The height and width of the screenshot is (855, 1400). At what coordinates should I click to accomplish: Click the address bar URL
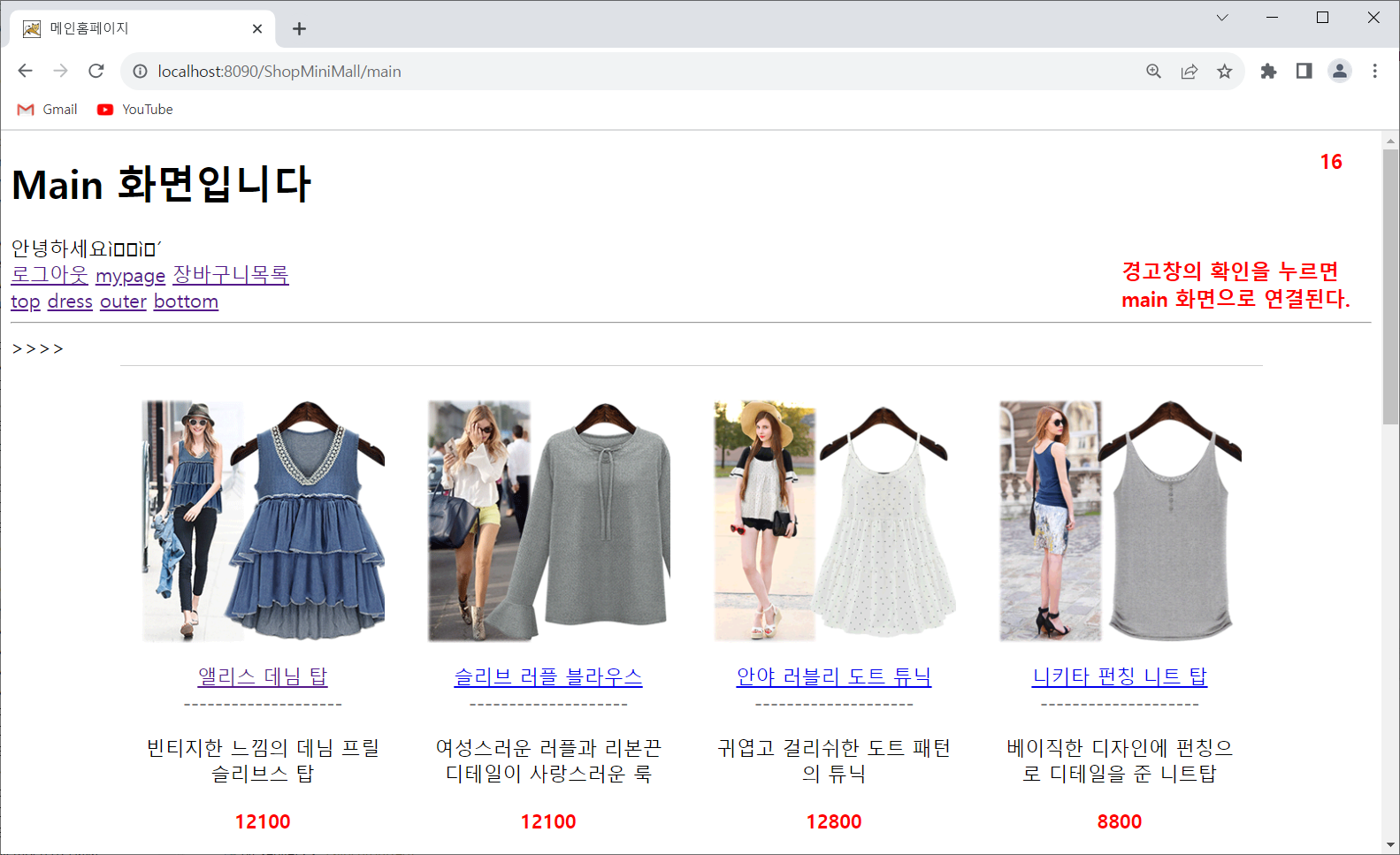279,72
